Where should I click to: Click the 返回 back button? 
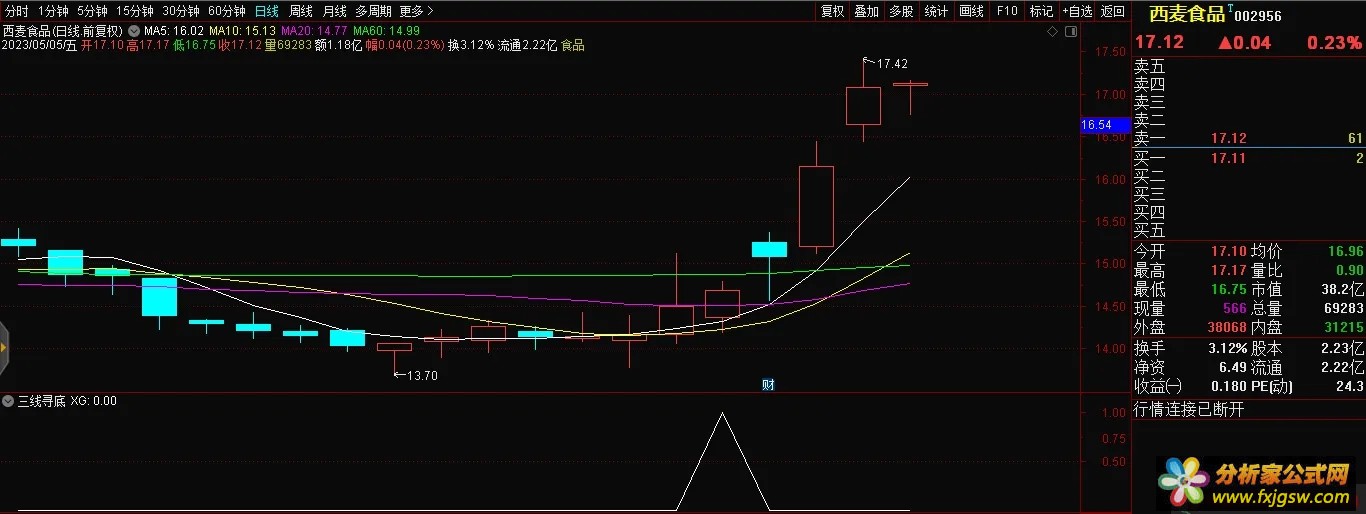(x=1112, y=12)
